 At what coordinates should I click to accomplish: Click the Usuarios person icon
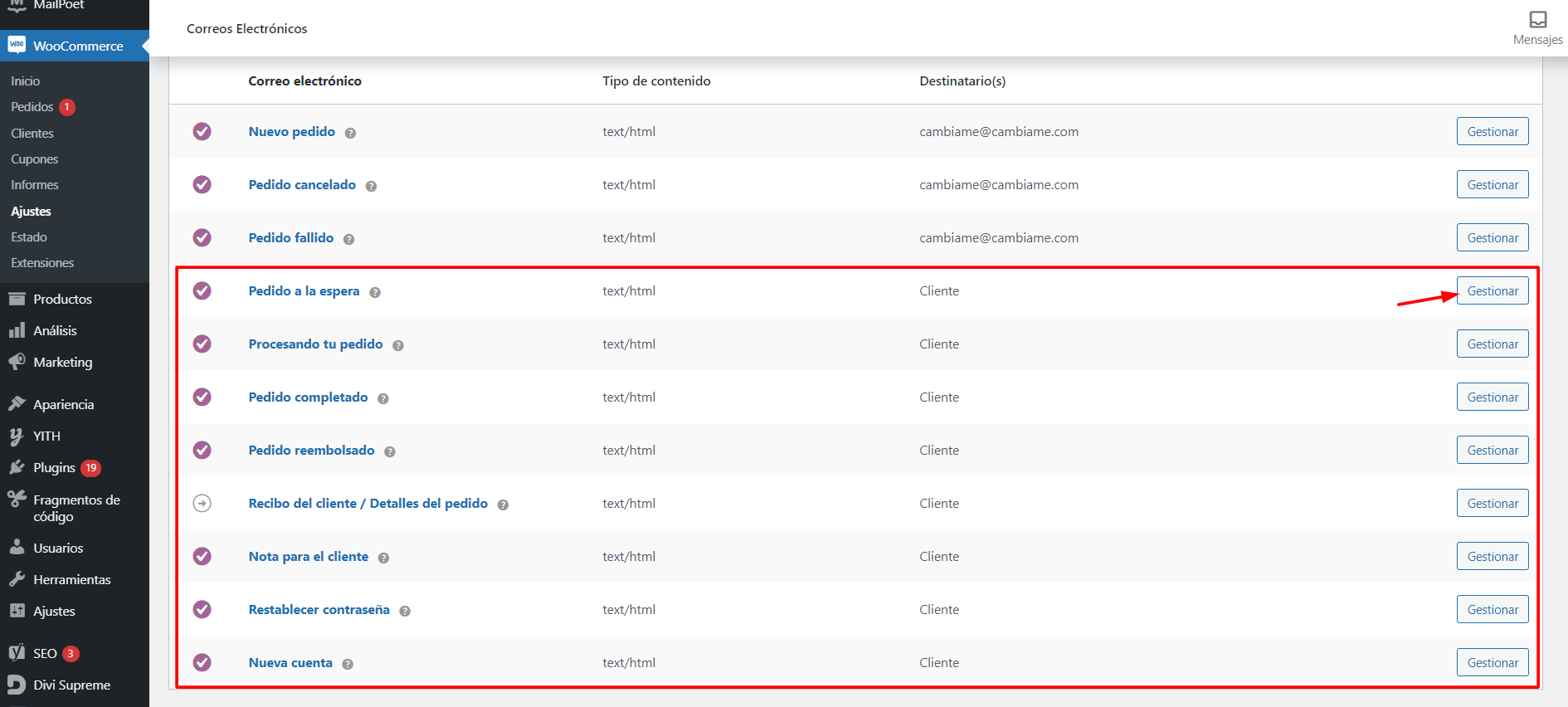coord(17,547)
